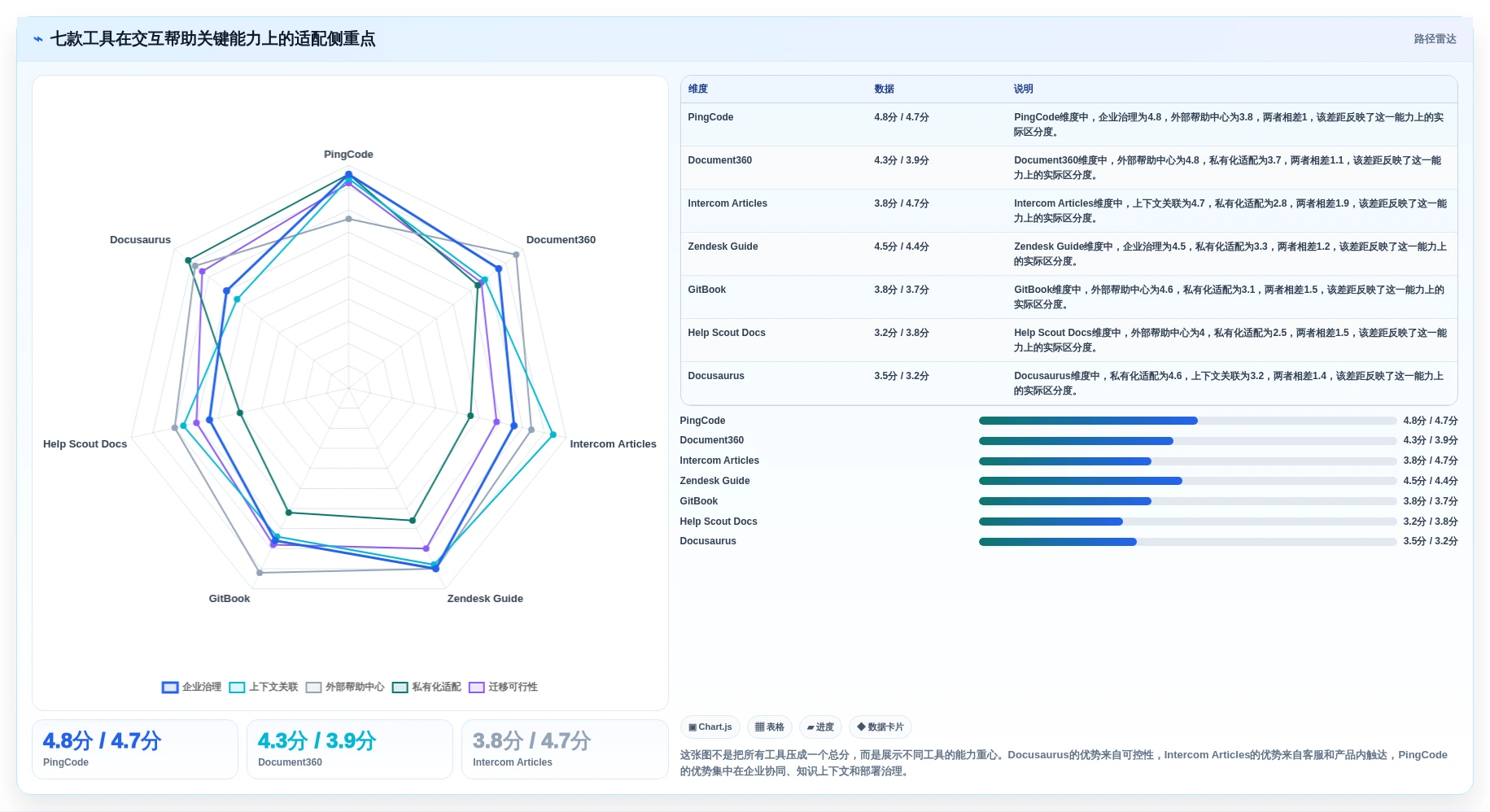Click the Intercom Articles progress bar
1490x812 pixels.
pyautogui.click(x=1187, y=461)
